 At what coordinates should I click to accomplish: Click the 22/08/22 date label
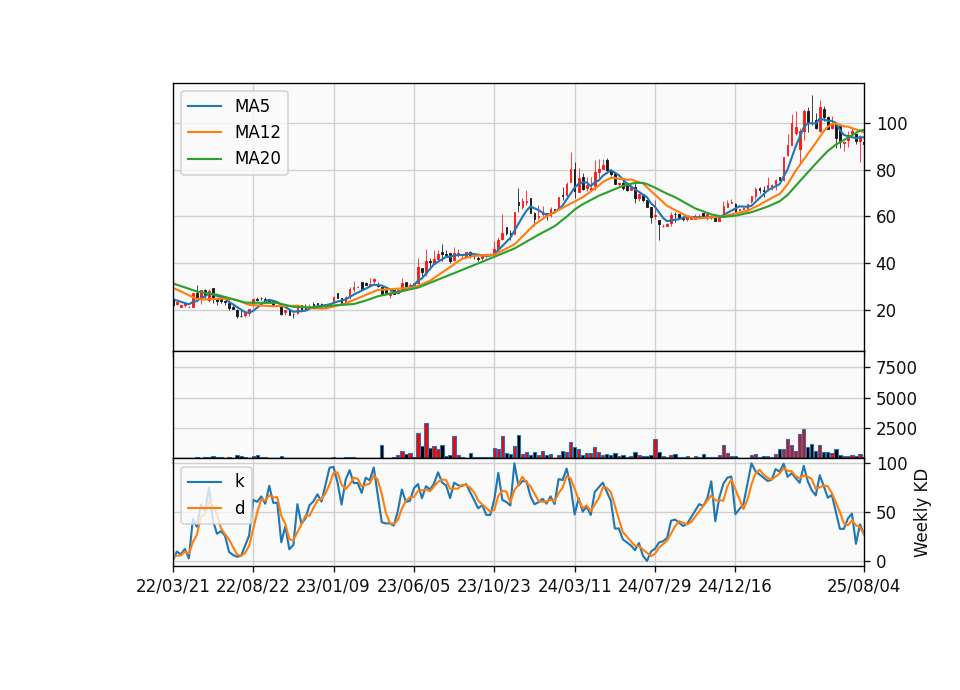(253, 586)
